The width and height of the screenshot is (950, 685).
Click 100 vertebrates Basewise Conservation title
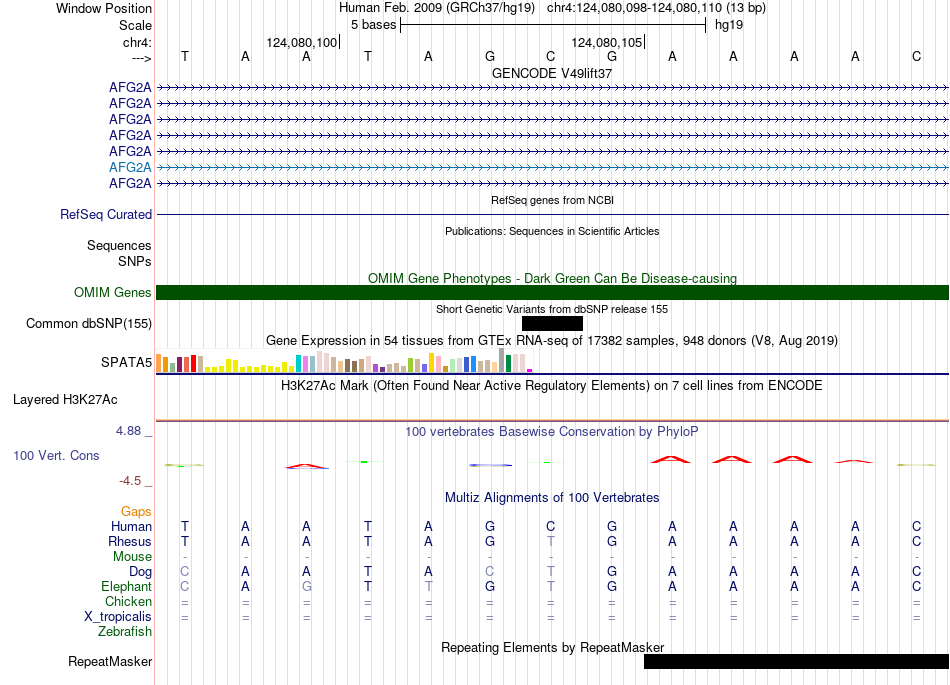[x=552, y=432]
